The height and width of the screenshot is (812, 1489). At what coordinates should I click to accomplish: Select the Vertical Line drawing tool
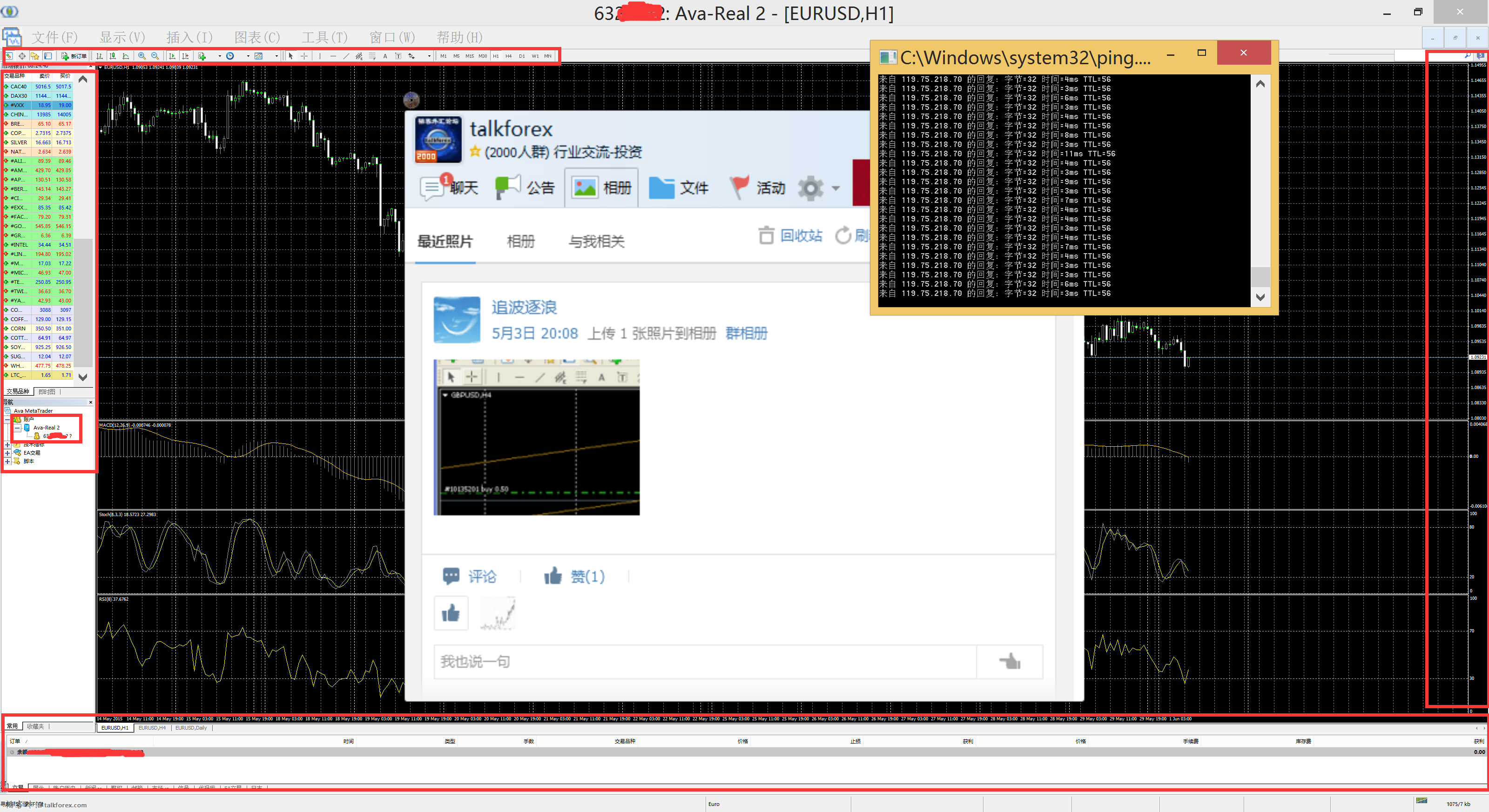pos(320,56)
